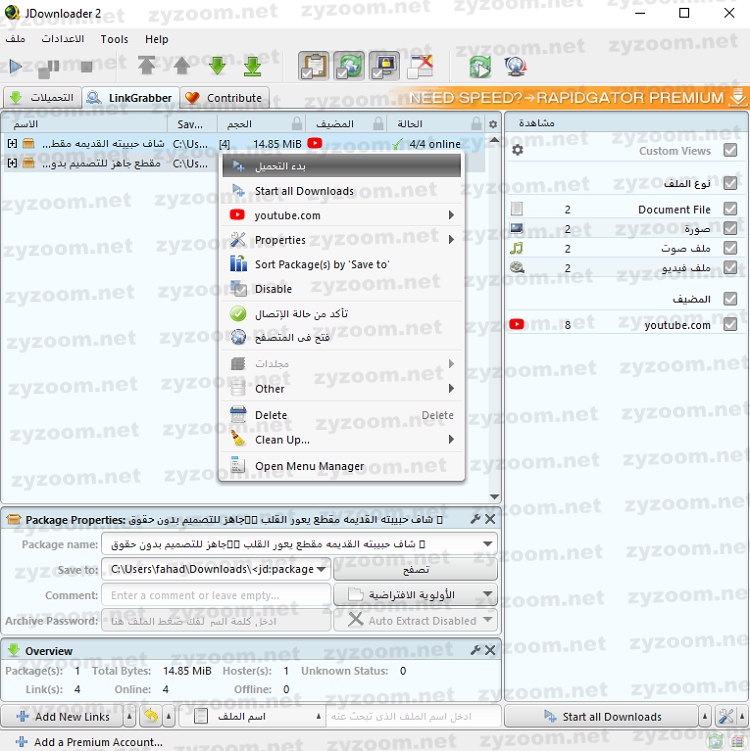Select فتح في المتصفح open in browser
750x751 pixels.
(x=342, y=338)
